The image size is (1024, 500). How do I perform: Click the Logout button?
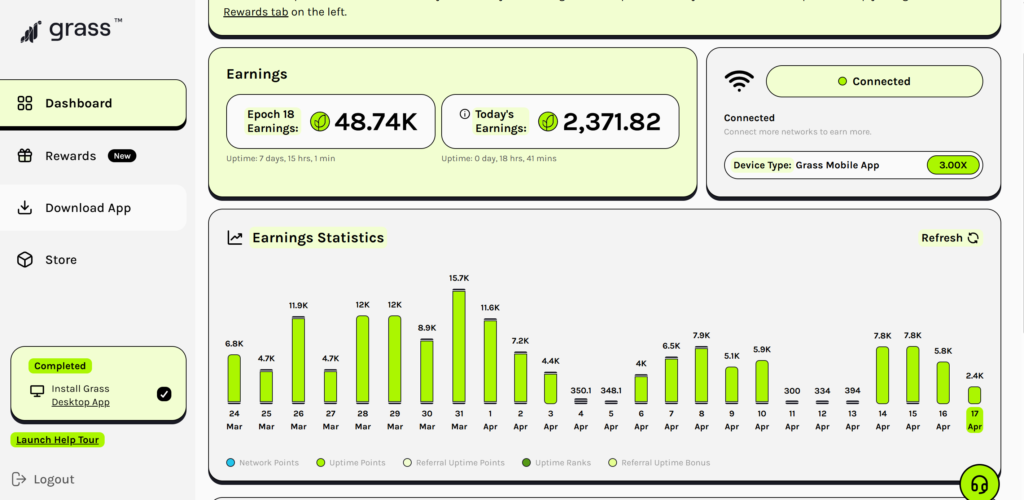(x=43, y=479)
